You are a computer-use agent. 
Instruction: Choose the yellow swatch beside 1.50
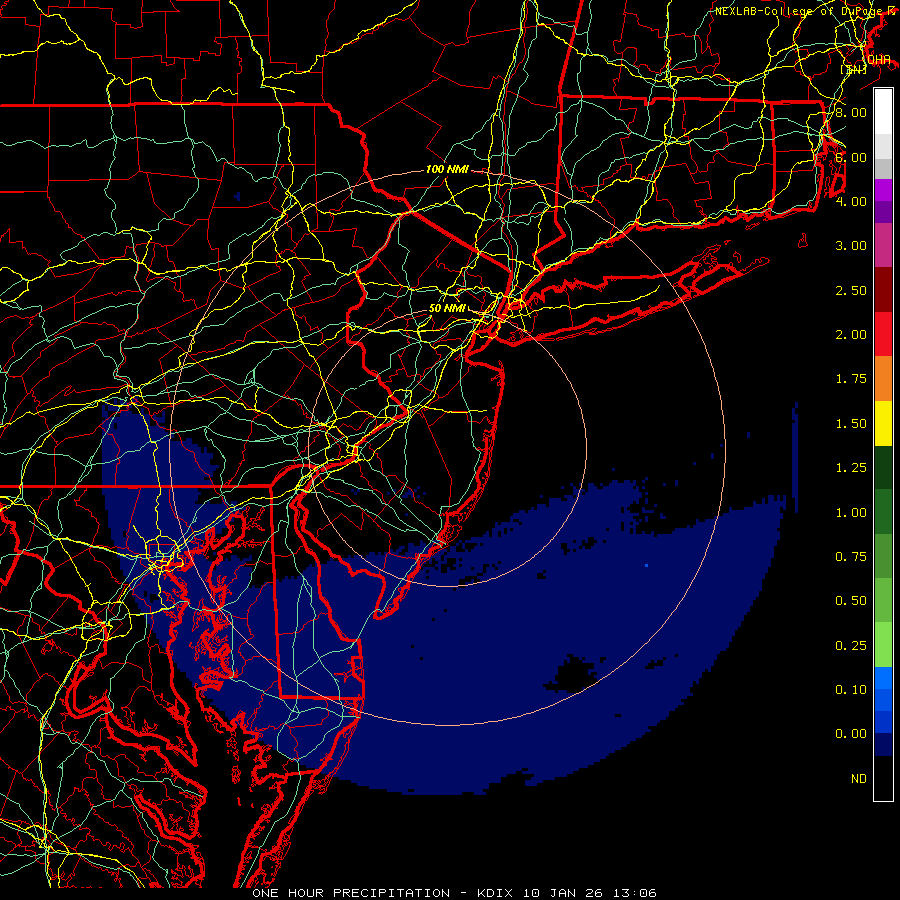[883, 423]
